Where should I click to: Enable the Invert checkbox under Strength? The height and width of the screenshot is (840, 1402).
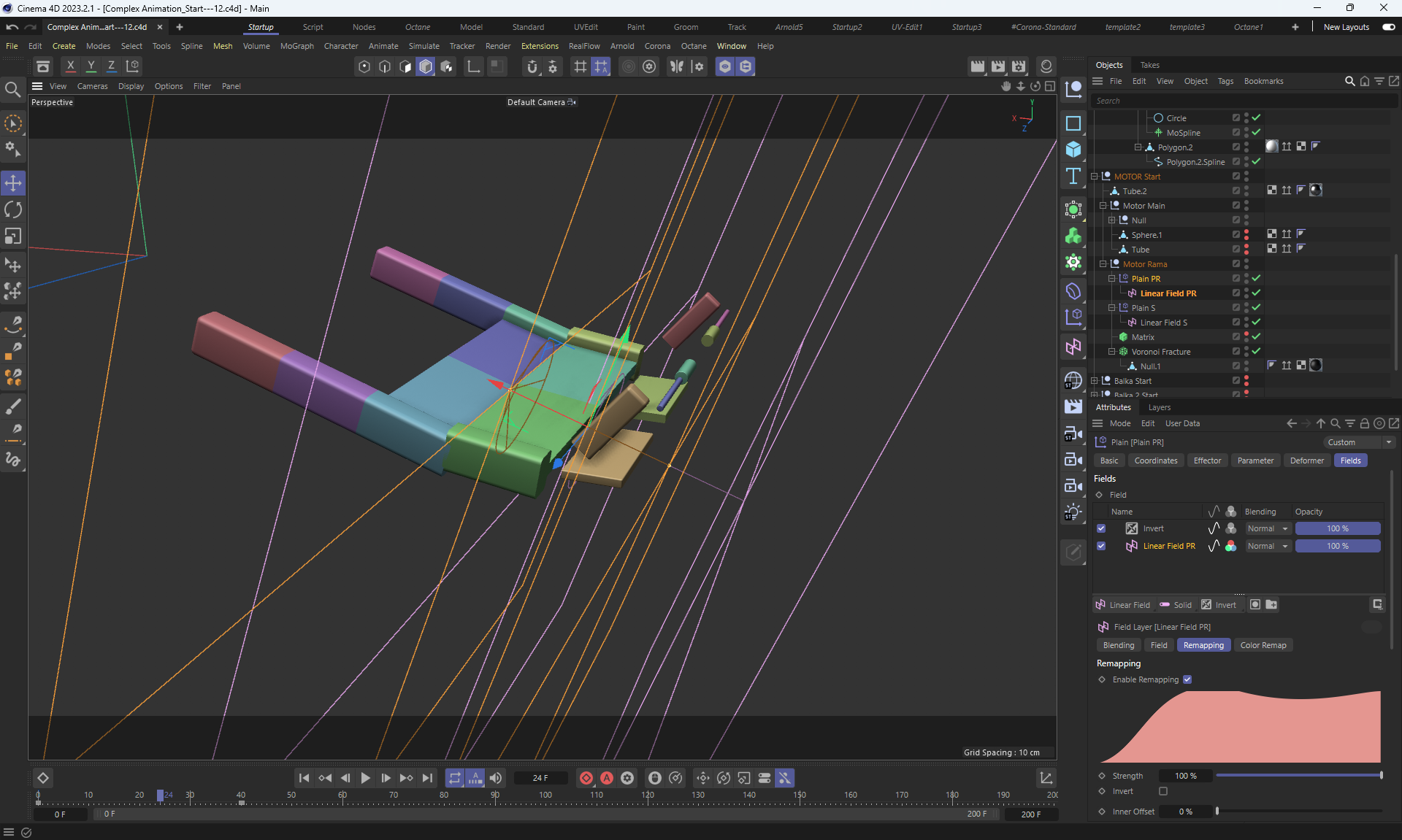point(1163,791)
